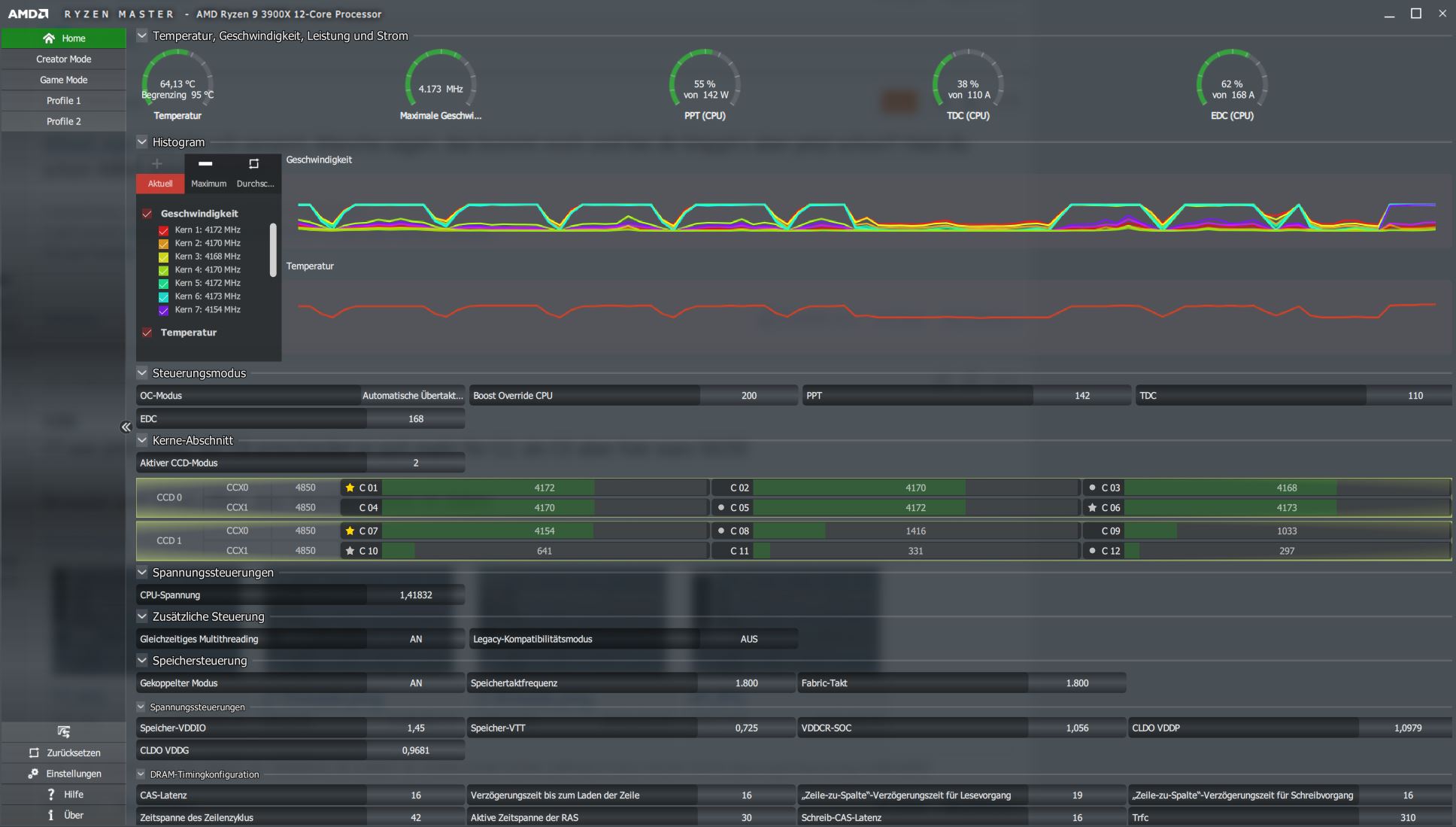Select the Maximum histogram view button
Image resolution: width=1456 pixels, height=827 pixels.
pyautogui.click(x=208, y=183)
